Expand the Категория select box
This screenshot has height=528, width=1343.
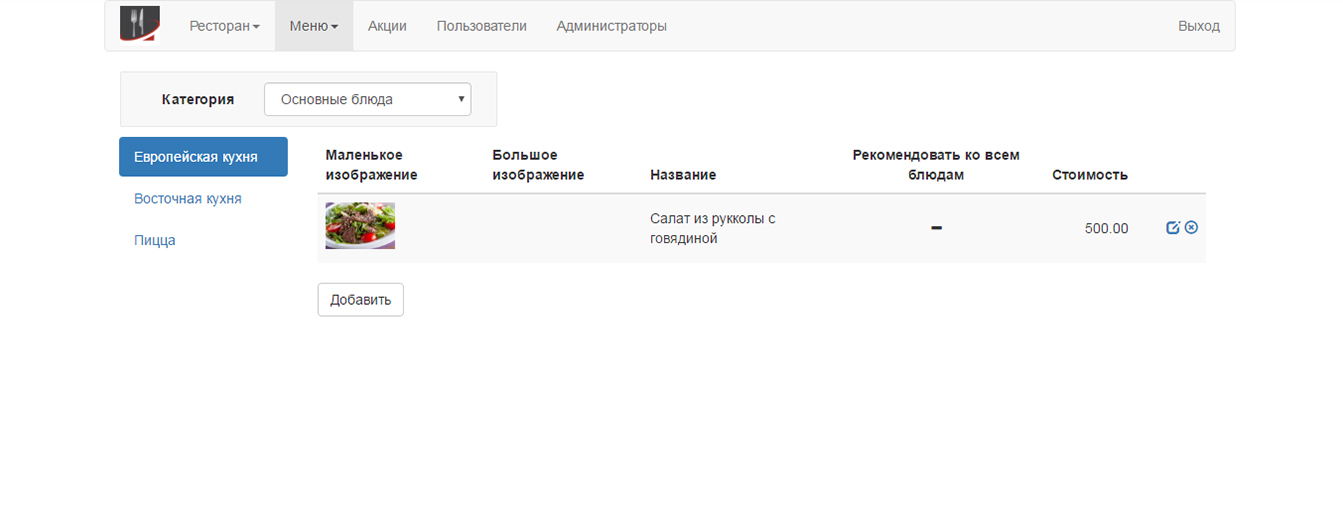tap(368, 99)
